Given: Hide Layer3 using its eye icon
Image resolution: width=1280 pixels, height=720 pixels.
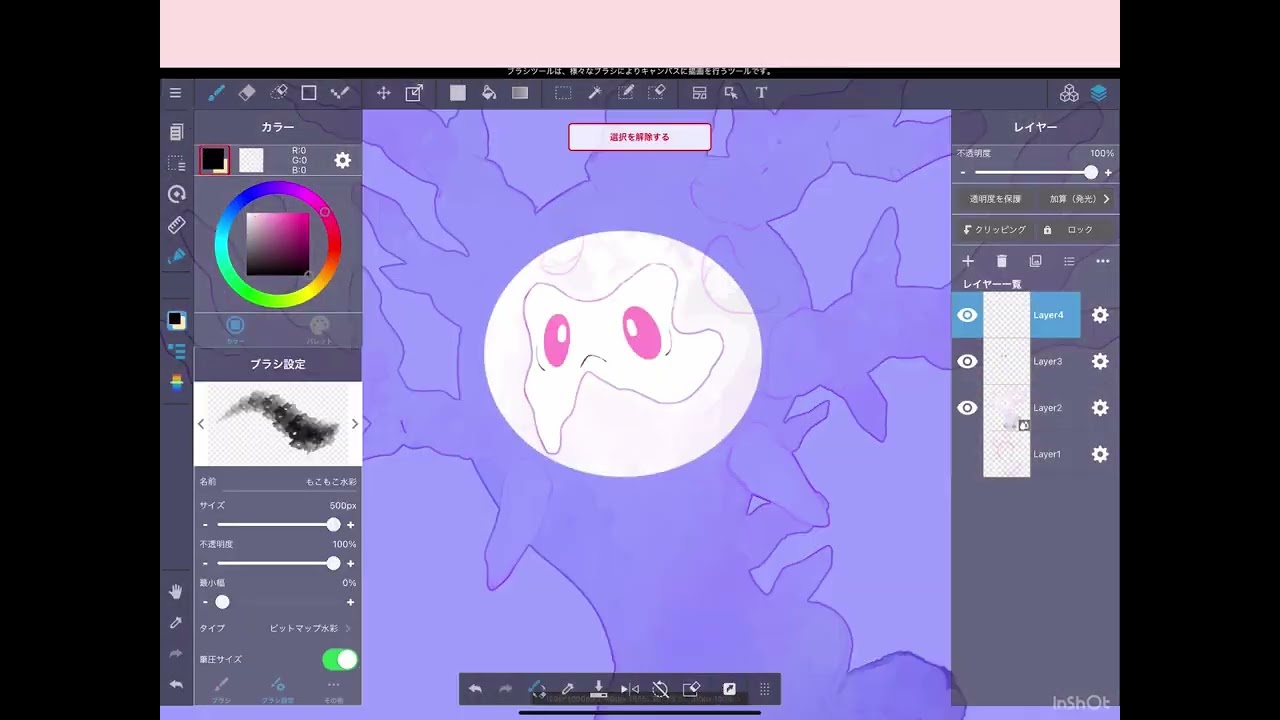Looking at the screenshot, I should point(967,361).
